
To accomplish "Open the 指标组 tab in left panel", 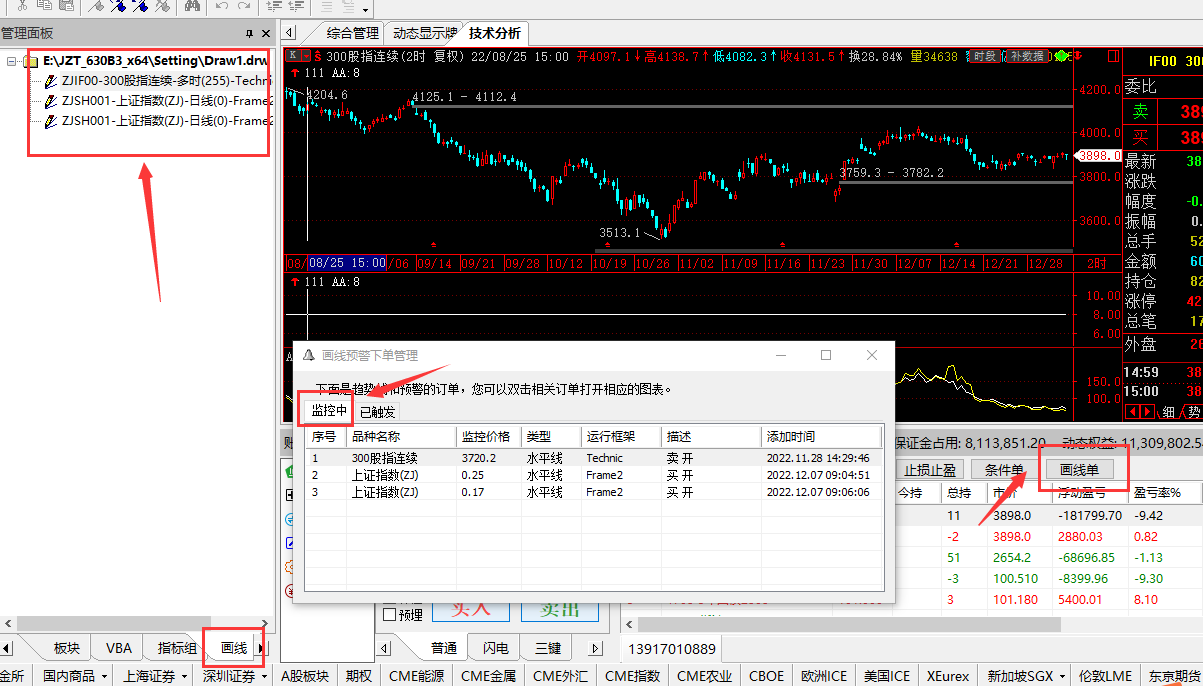I will pos(177,648).
